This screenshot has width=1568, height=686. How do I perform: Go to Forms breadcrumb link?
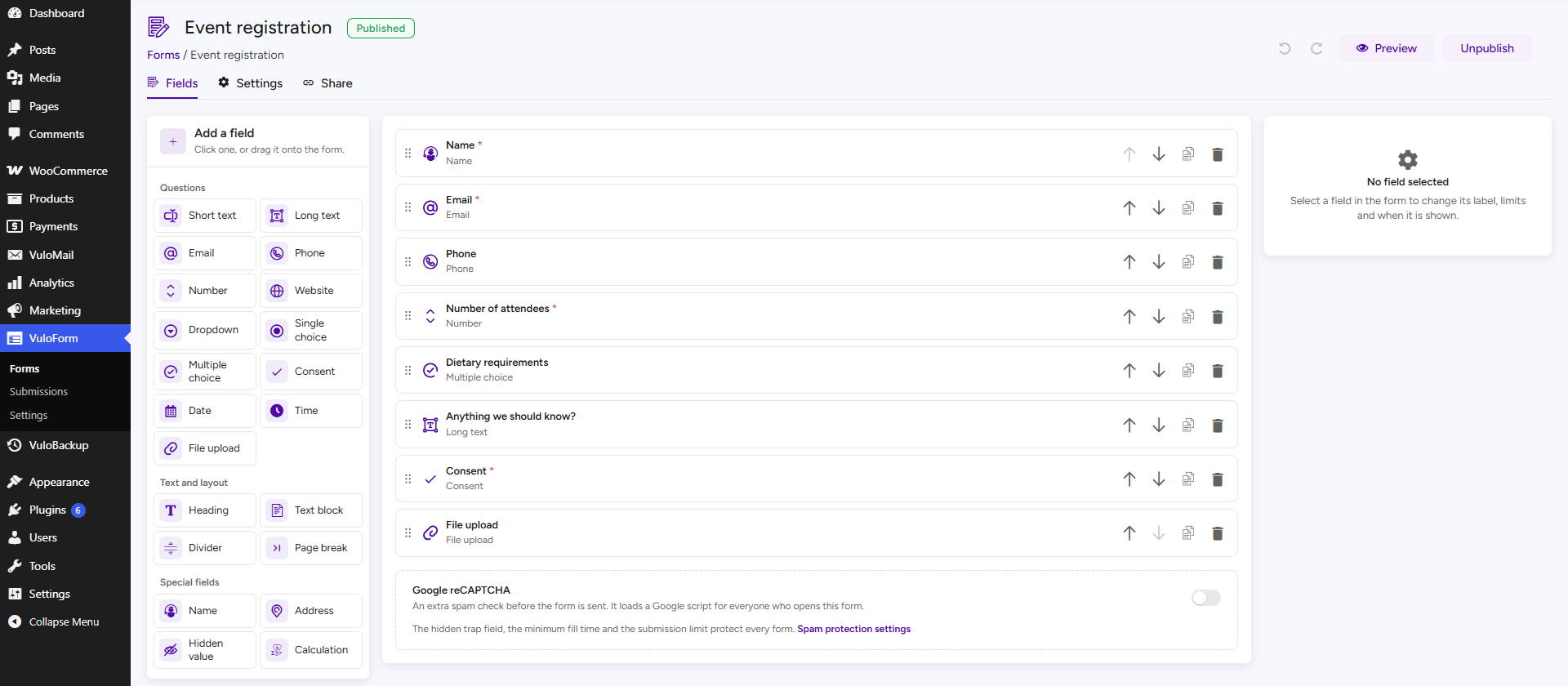tap(163, 55)
